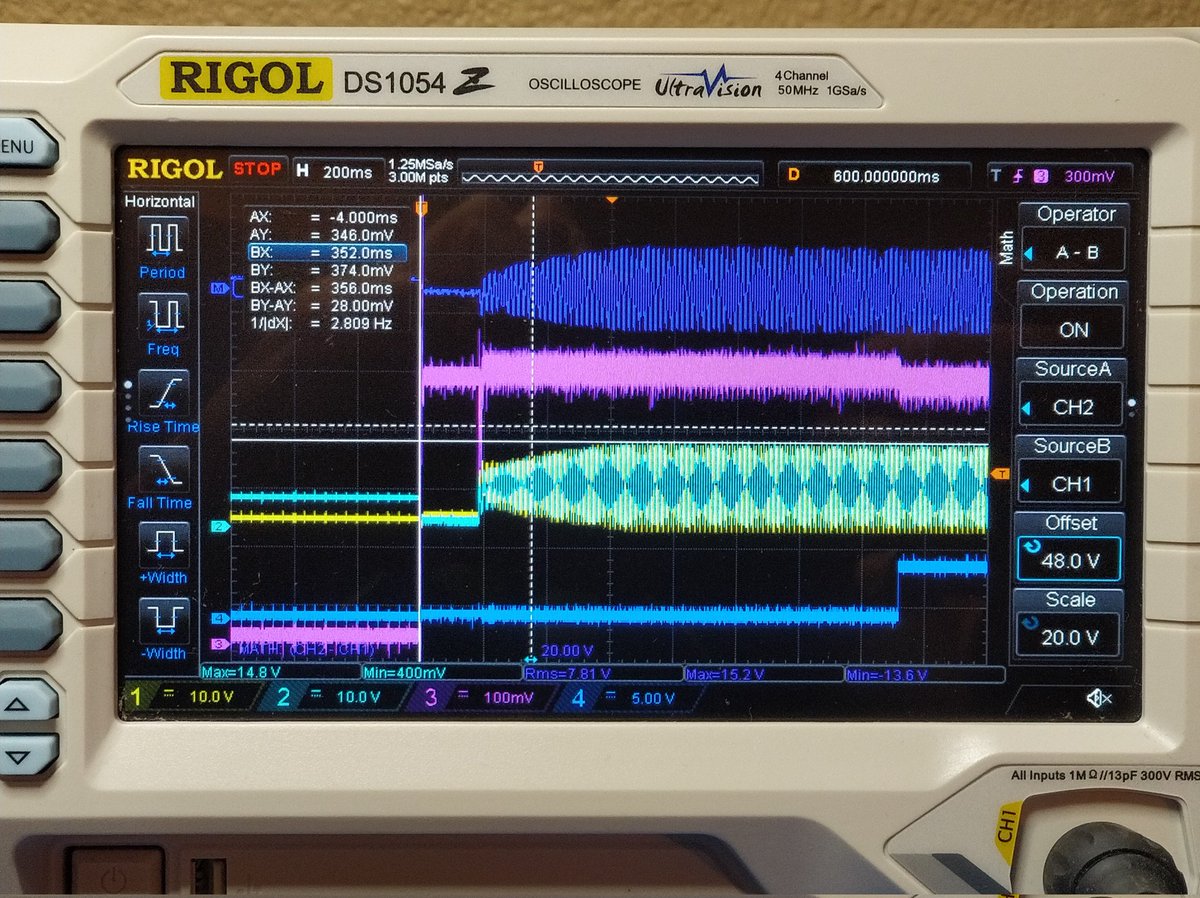
Task: Click the red STOP status indicator
Action: click(x=258, y=169)
